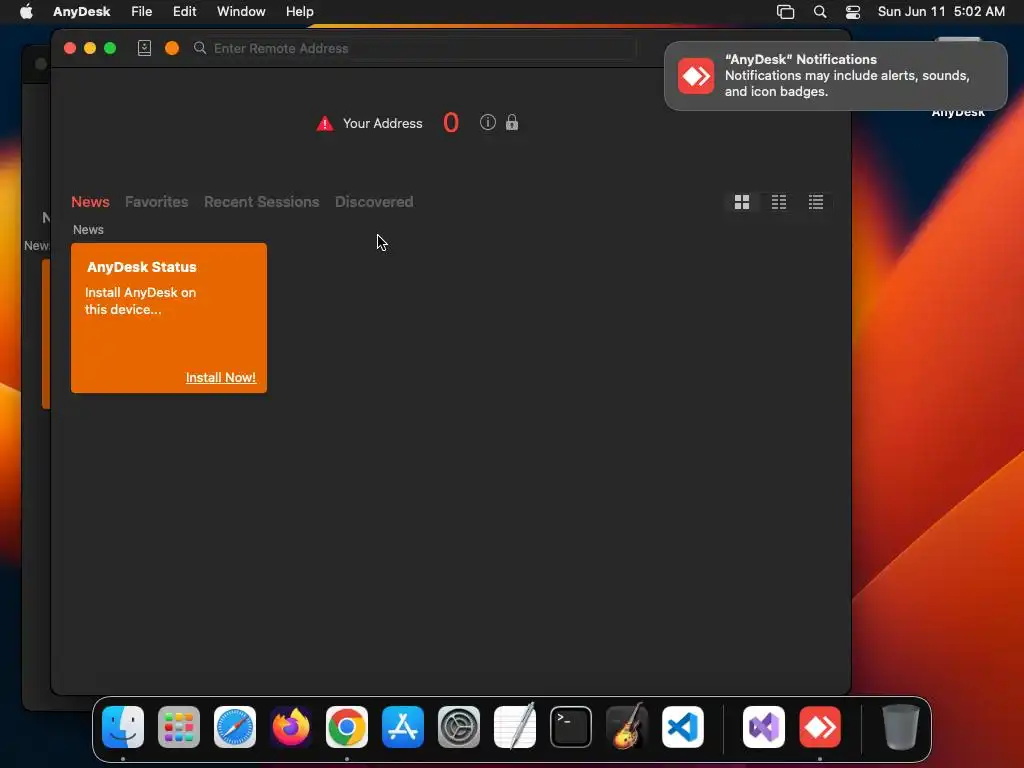This screenshot has height=768, width=1024.
Task: Click the red address number 0
Action: pyautogui.click(x=451, y=123)
